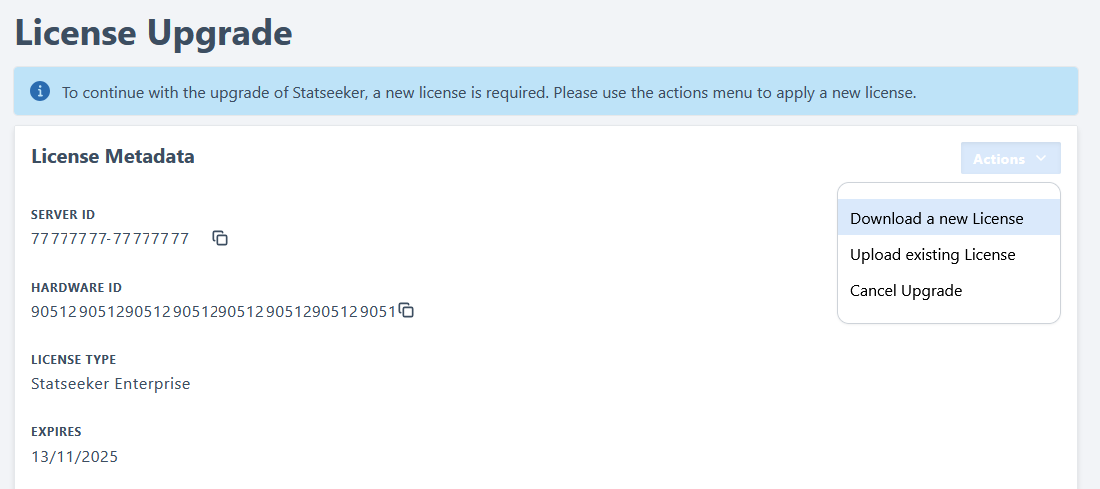Select Download a new License
The image size is (1100, 489).
(937, 218)
